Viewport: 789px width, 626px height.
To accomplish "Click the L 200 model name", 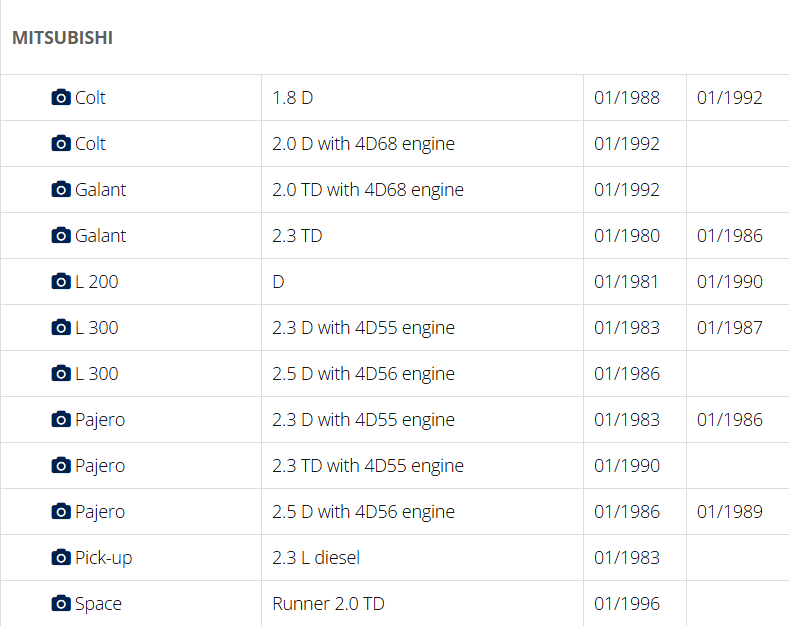I will (x=96, y=282).
